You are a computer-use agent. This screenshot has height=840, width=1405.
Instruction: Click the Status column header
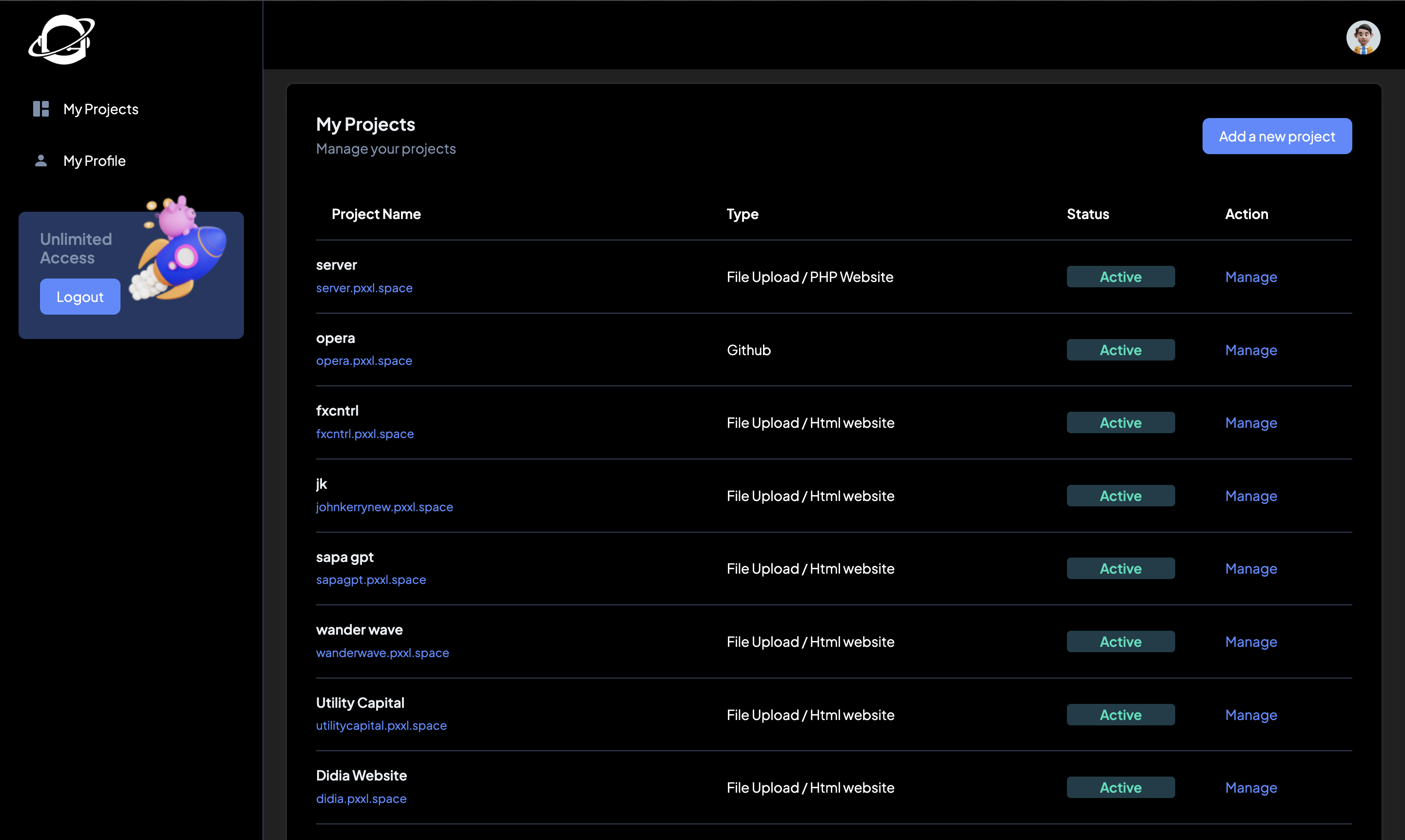coord(1087,214)
